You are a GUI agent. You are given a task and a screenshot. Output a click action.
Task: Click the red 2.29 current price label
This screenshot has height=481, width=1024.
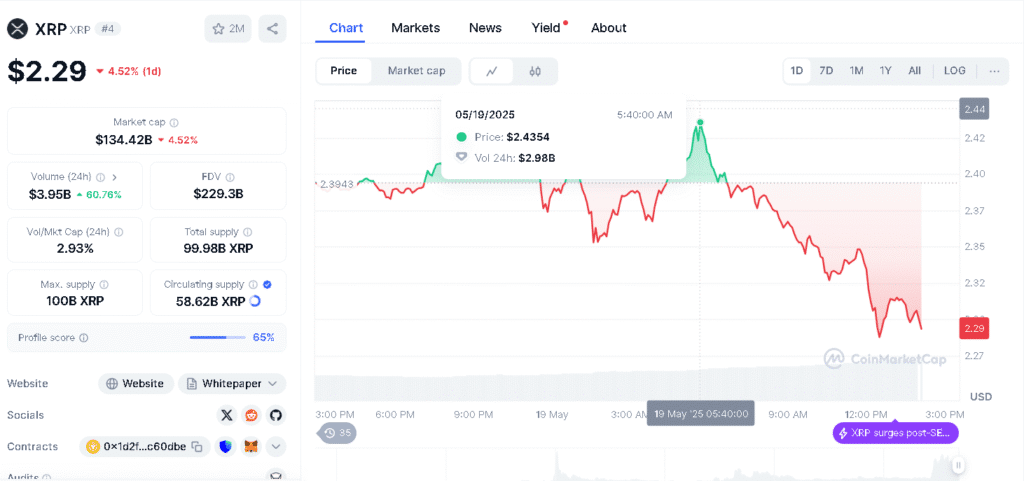click(x=974, y=328)
